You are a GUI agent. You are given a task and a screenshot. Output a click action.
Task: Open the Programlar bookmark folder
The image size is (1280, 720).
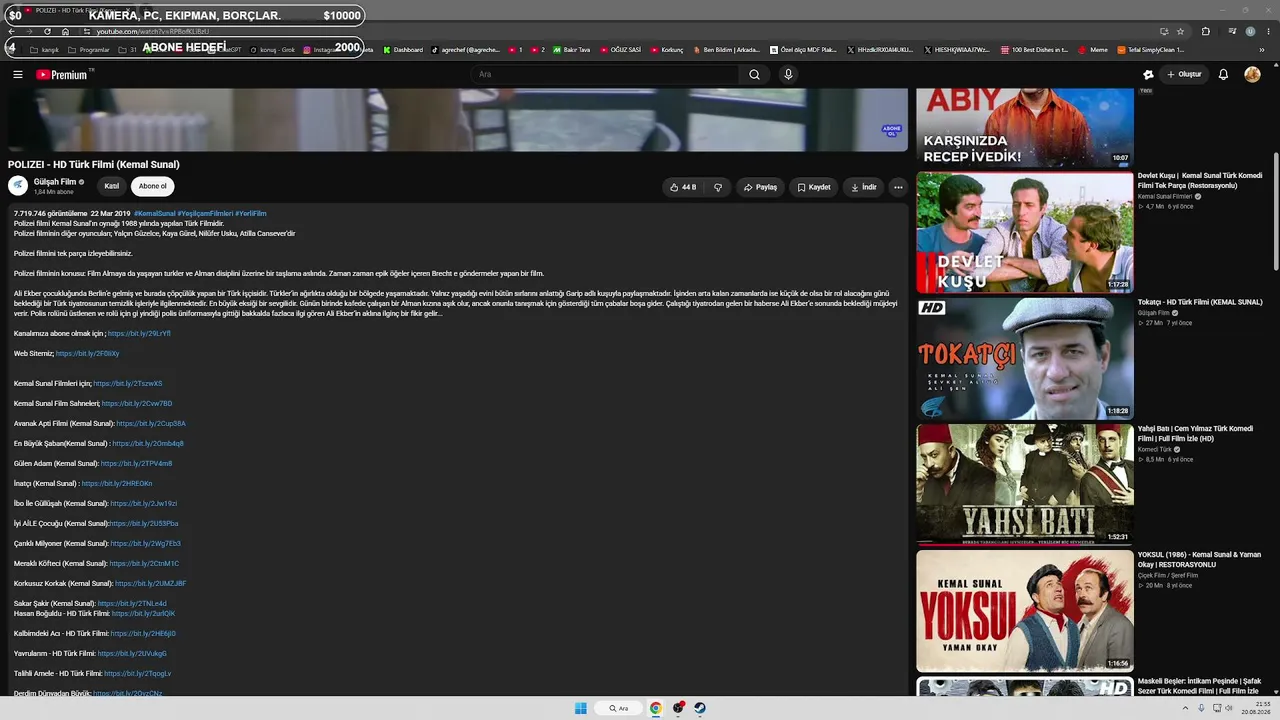(89, 50)
